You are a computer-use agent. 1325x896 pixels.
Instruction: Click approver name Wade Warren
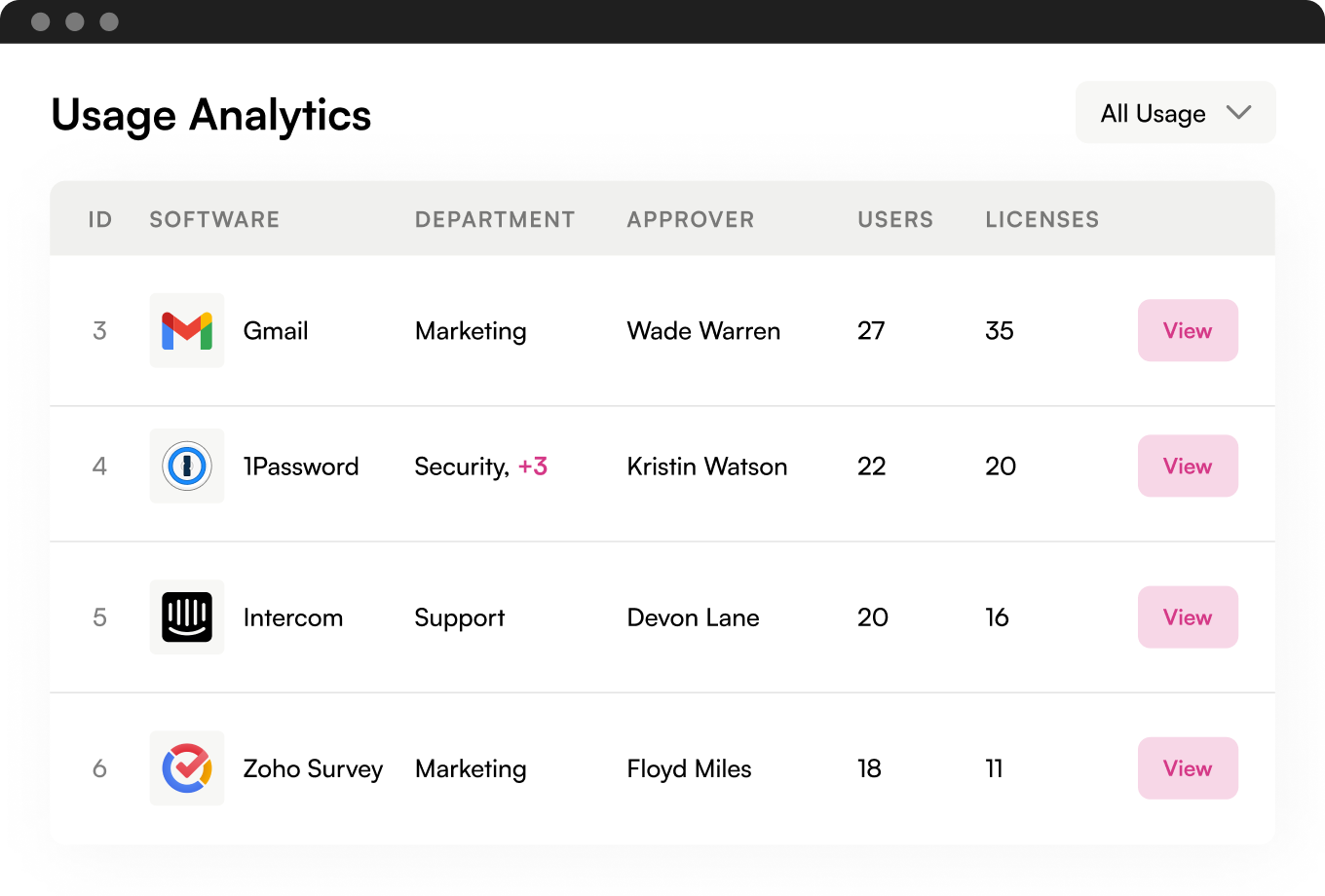coord(703,331)
